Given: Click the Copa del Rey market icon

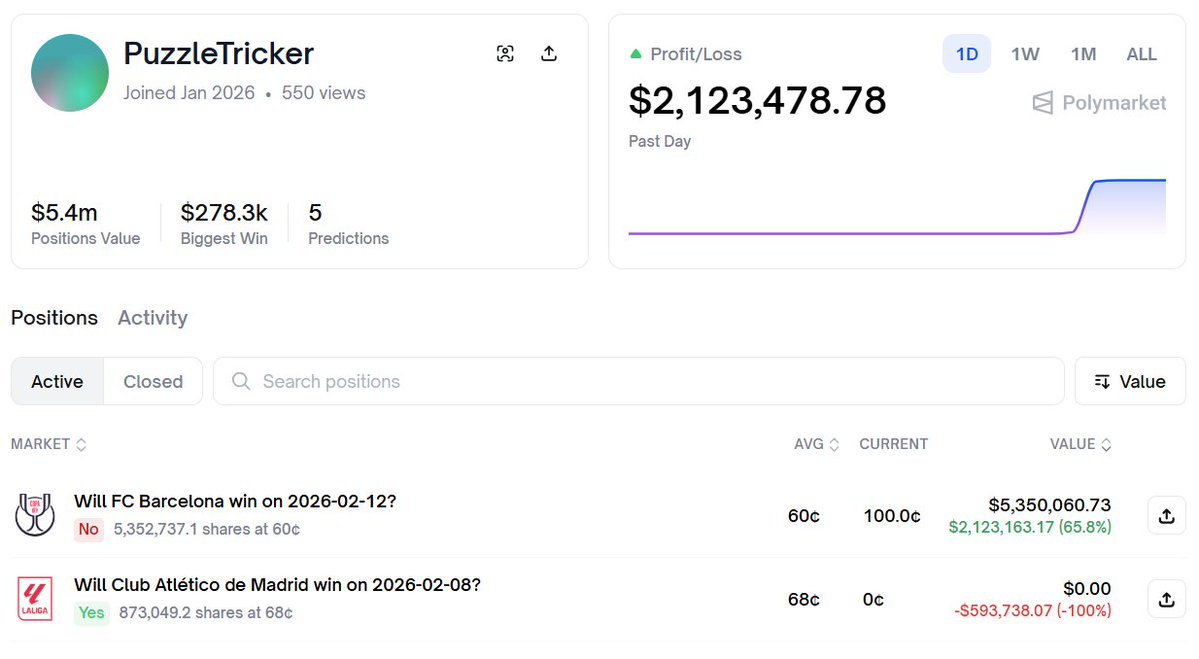Looking at the screenshot, I should (35, 515).
